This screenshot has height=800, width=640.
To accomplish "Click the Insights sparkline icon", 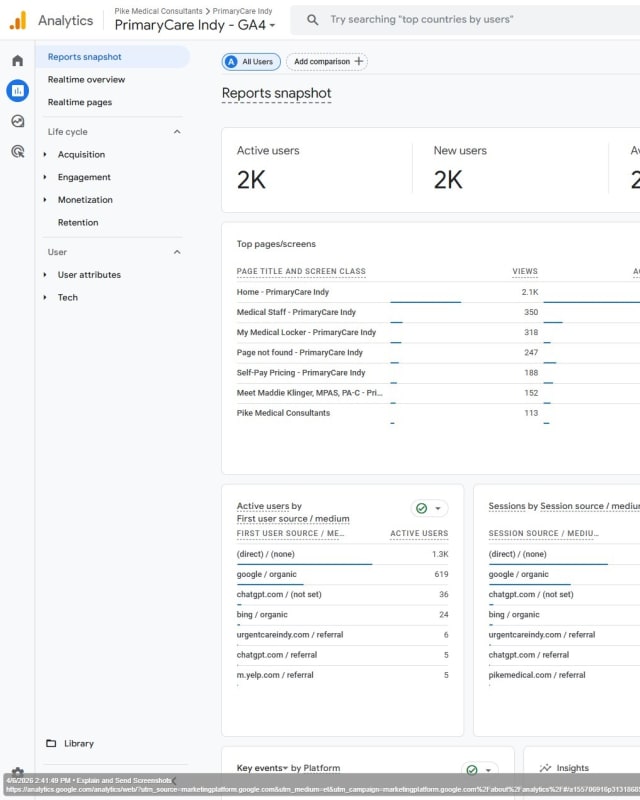I will [x=545, y=768].
